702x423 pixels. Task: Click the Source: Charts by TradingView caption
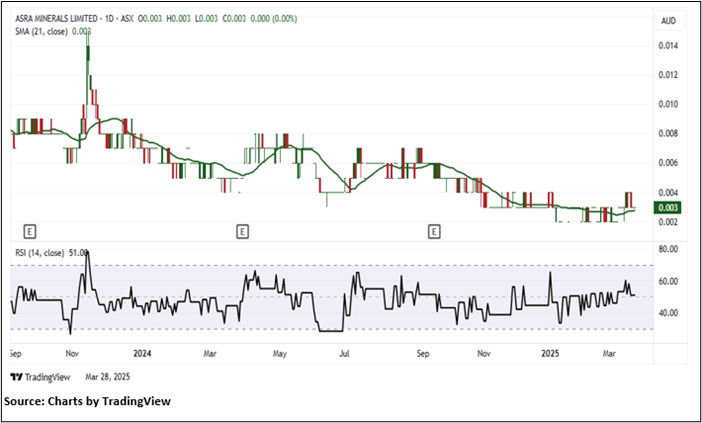pyautogui.click(x=88, y=401)
